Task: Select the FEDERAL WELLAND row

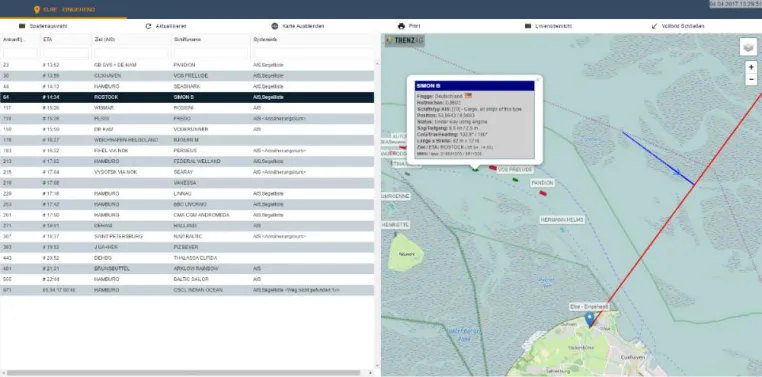Action: [x=187, y=161]
